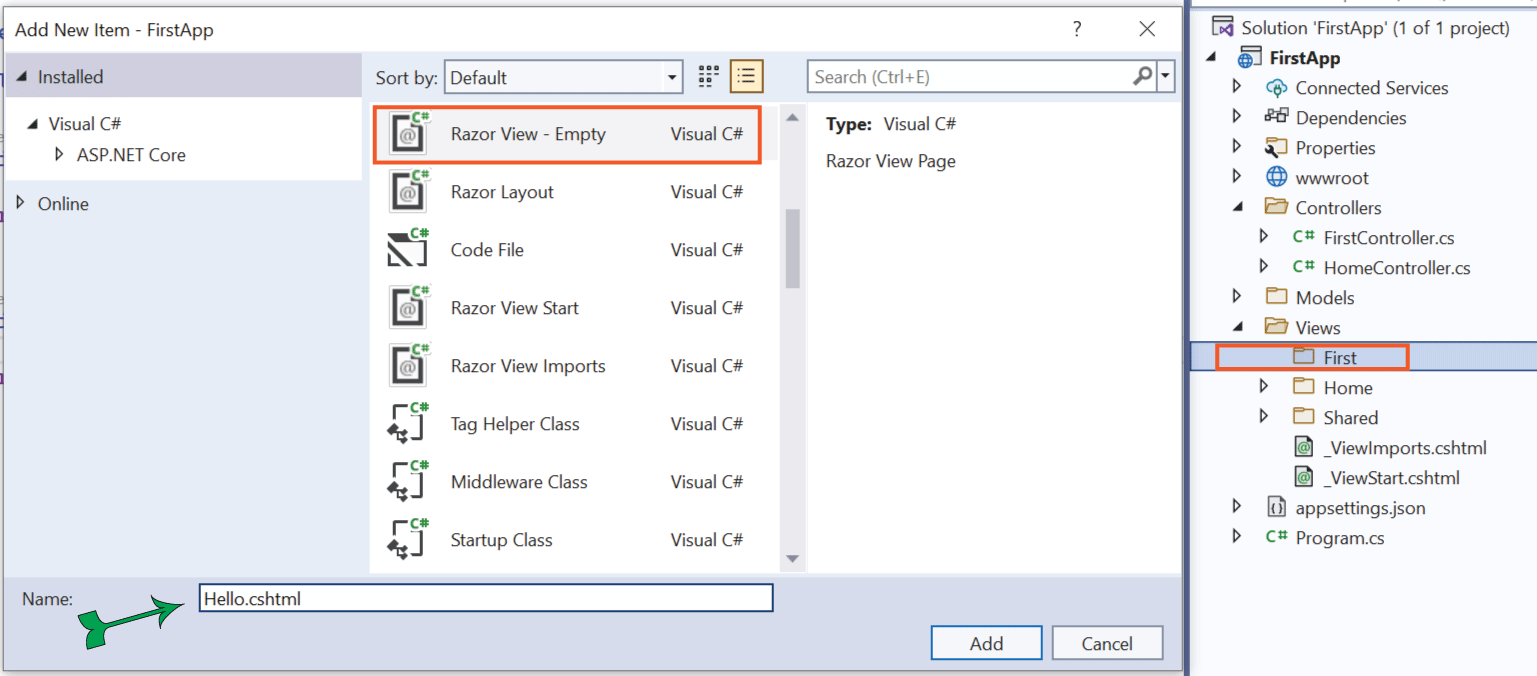
Task: Click the Program.cs C# file icon
Action: tap(1276, 537)
